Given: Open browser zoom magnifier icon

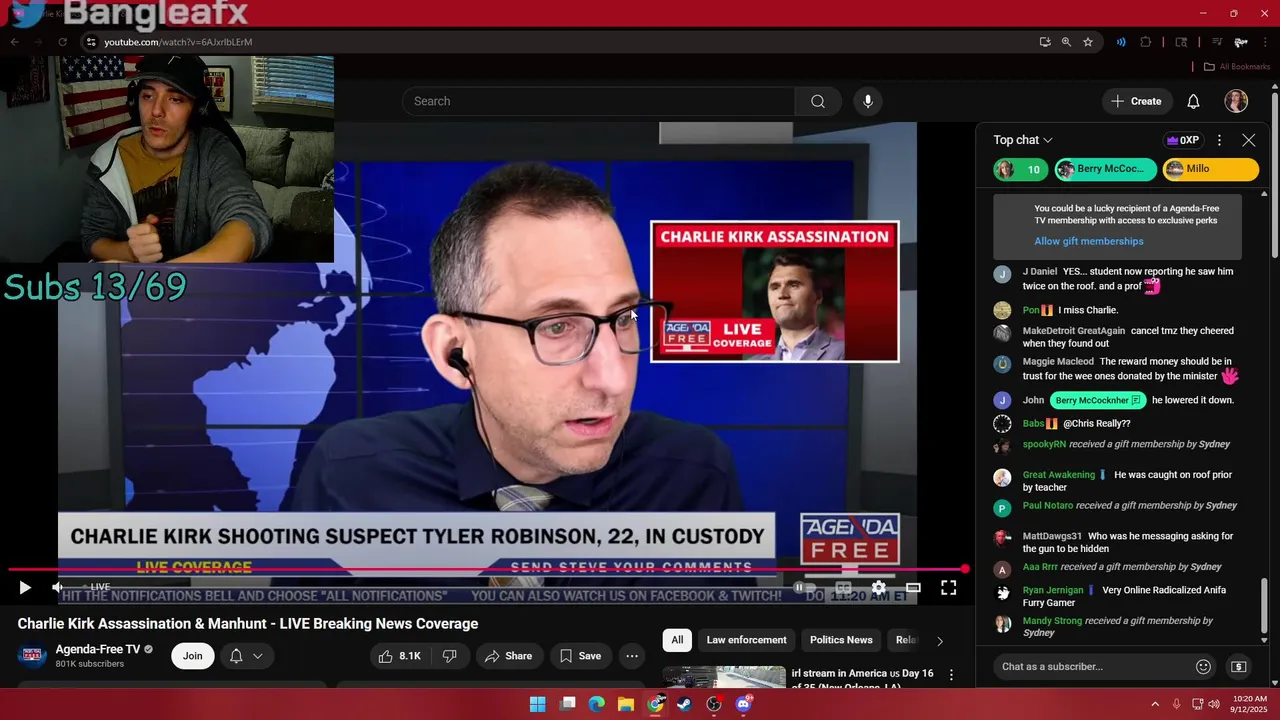Looking at the screenshot, I should click(x=1066, y=42).
